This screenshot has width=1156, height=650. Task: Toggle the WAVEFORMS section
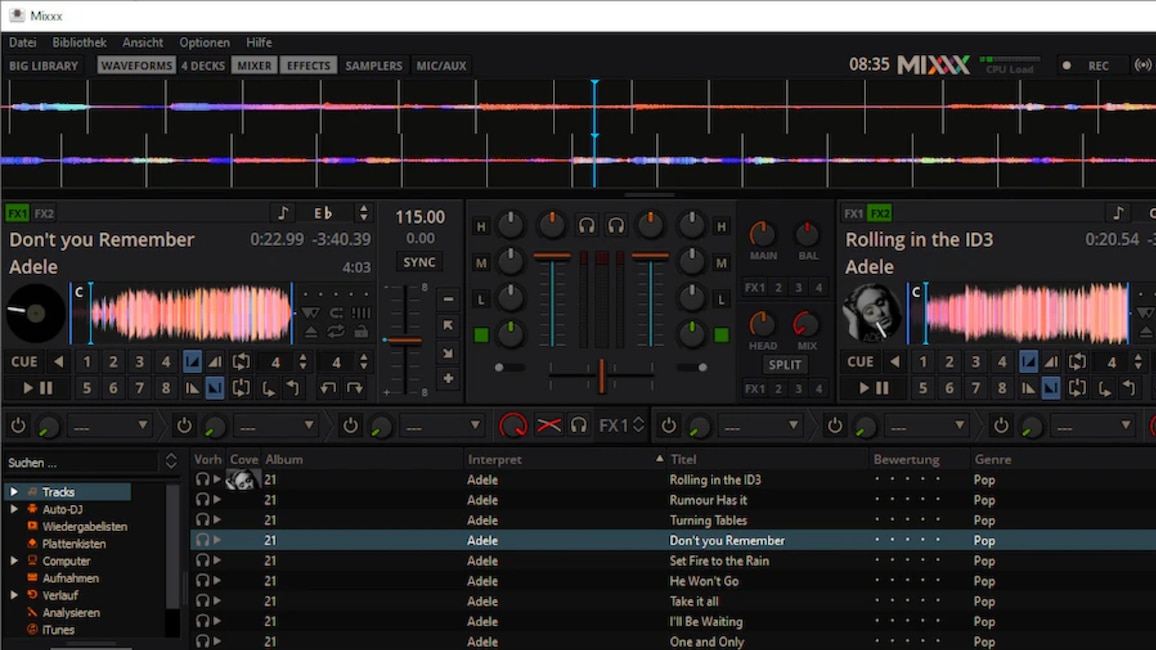tap(136, 66)
